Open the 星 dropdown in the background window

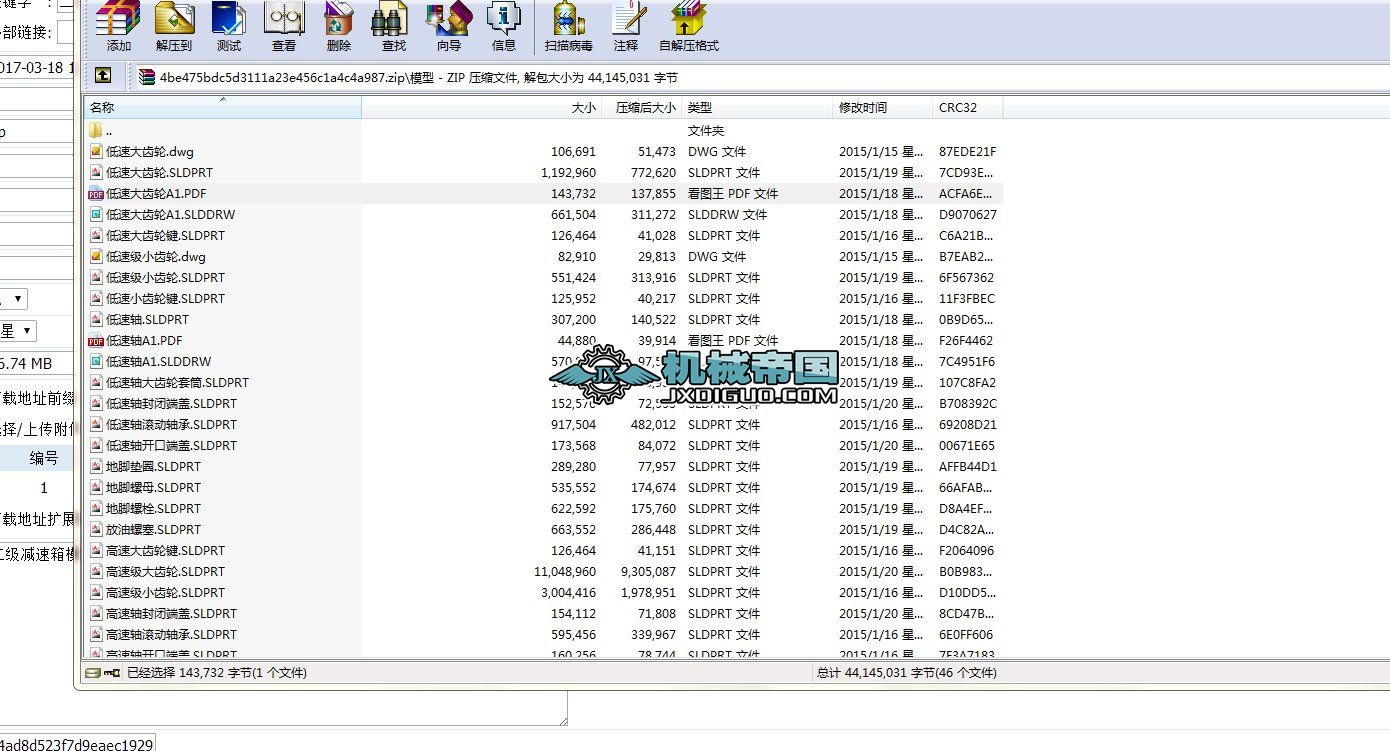point(18,331)
